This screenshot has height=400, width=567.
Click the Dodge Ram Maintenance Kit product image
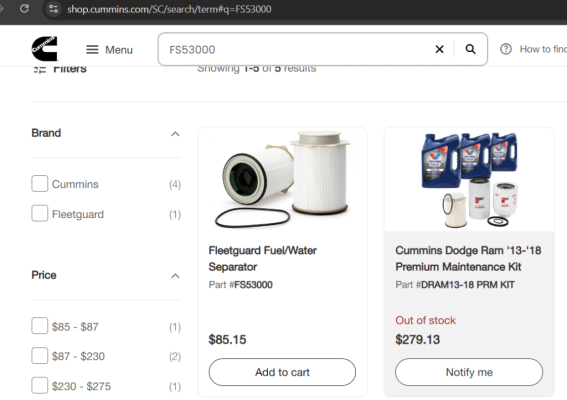click(469, 180)
